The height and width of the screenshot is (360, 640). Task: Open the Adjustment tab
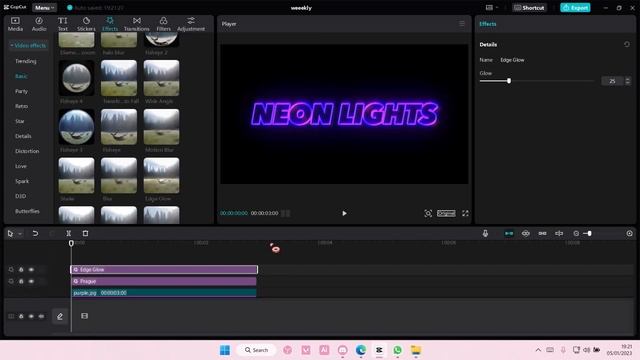191,24
